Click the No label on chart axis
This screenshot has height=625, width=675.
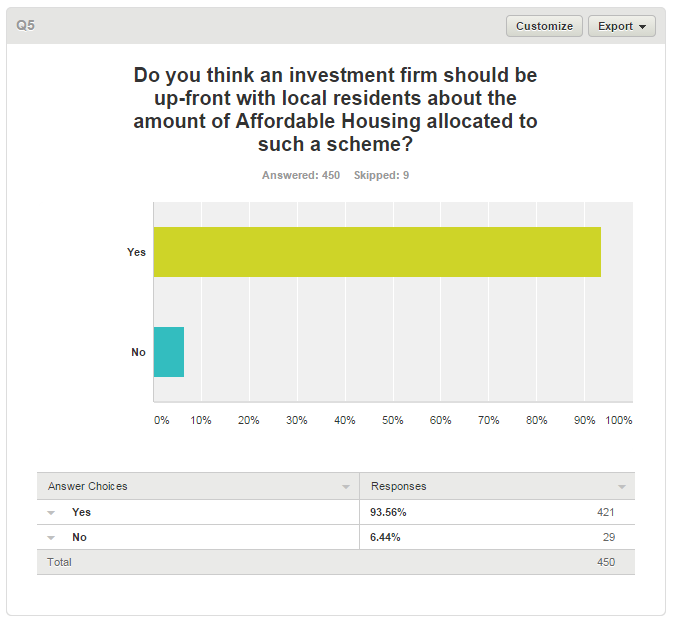(138, 352)
